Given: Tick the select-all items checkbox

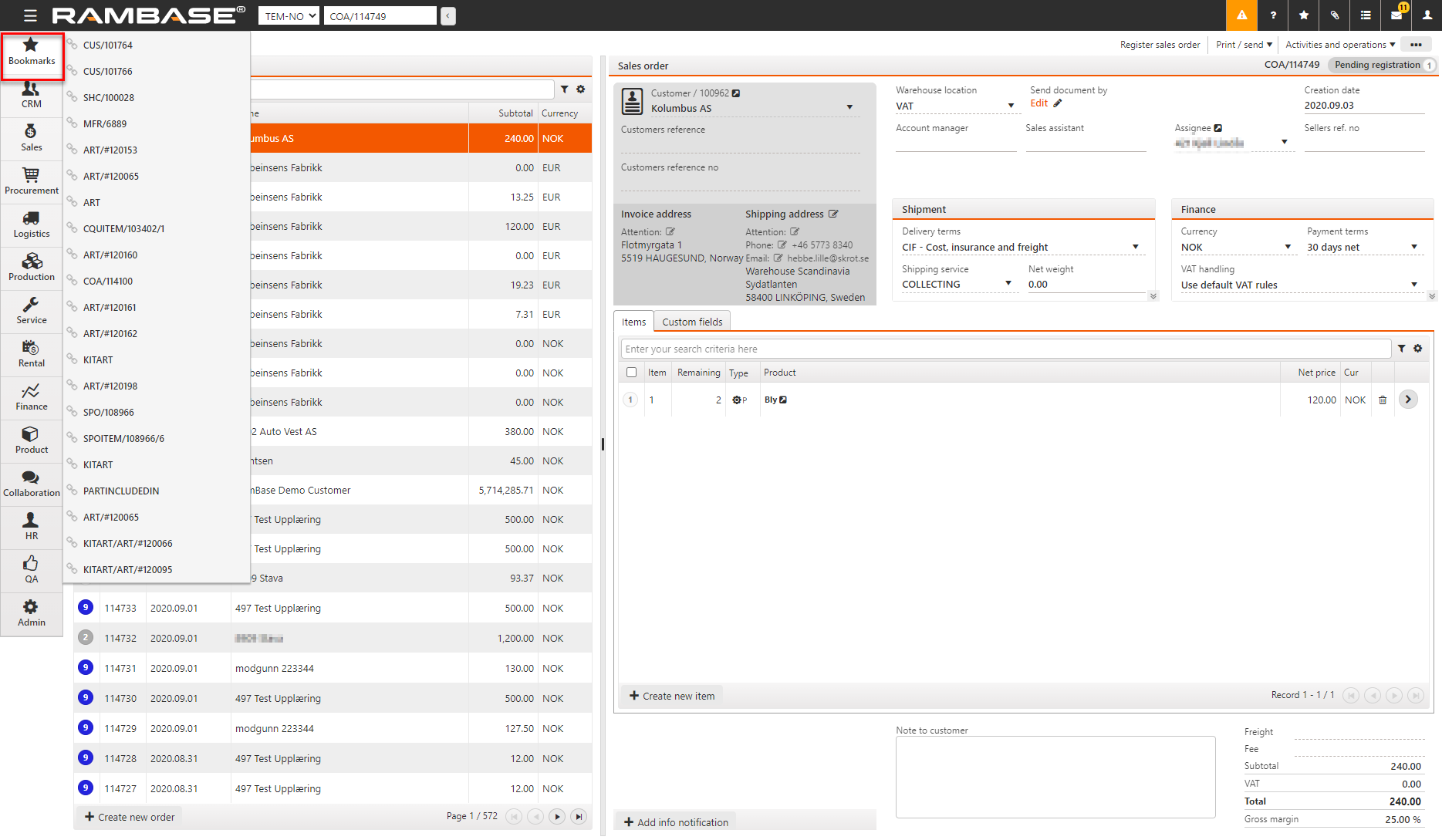Looking at the screenshot, I should pos(632,373).
